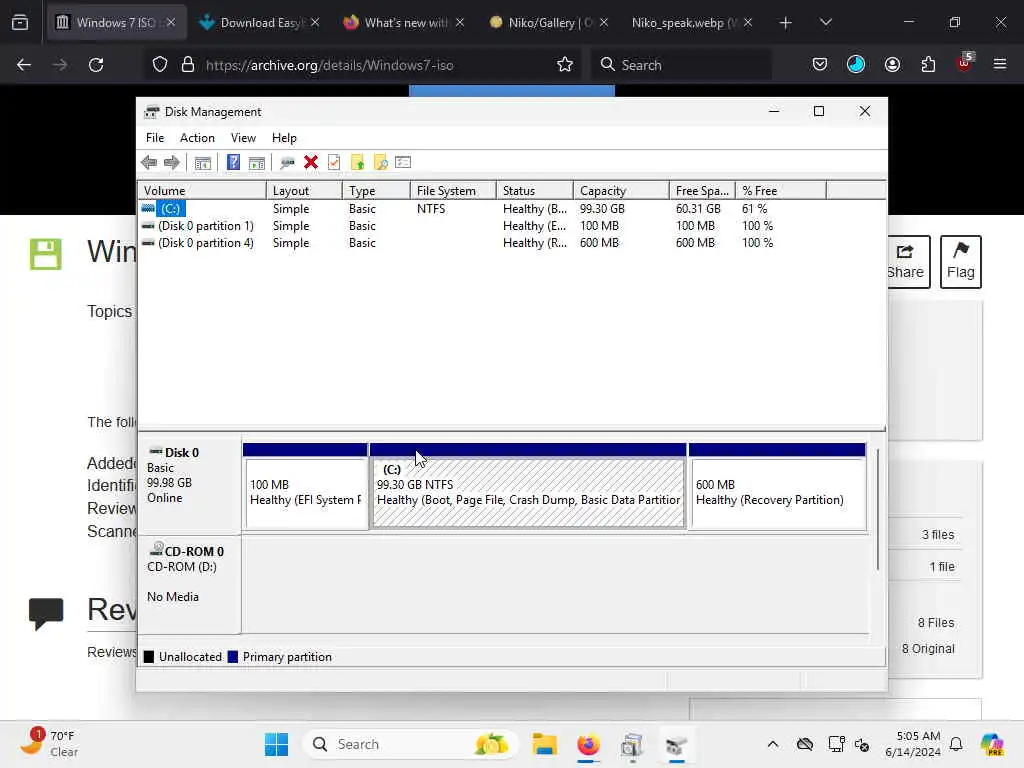Viewport: 1024px width, 768px height.
Task: Select the 600 MB Recovery Partition block
Action: pyautogui.click(x=777, y=487)
